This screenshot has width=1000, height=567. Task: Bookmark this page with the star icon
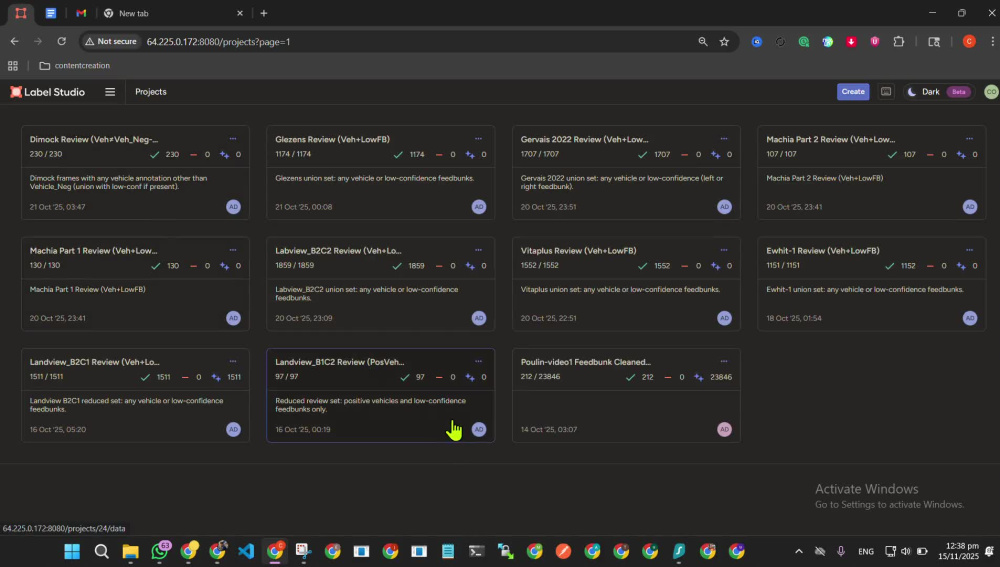click(724, 41)
